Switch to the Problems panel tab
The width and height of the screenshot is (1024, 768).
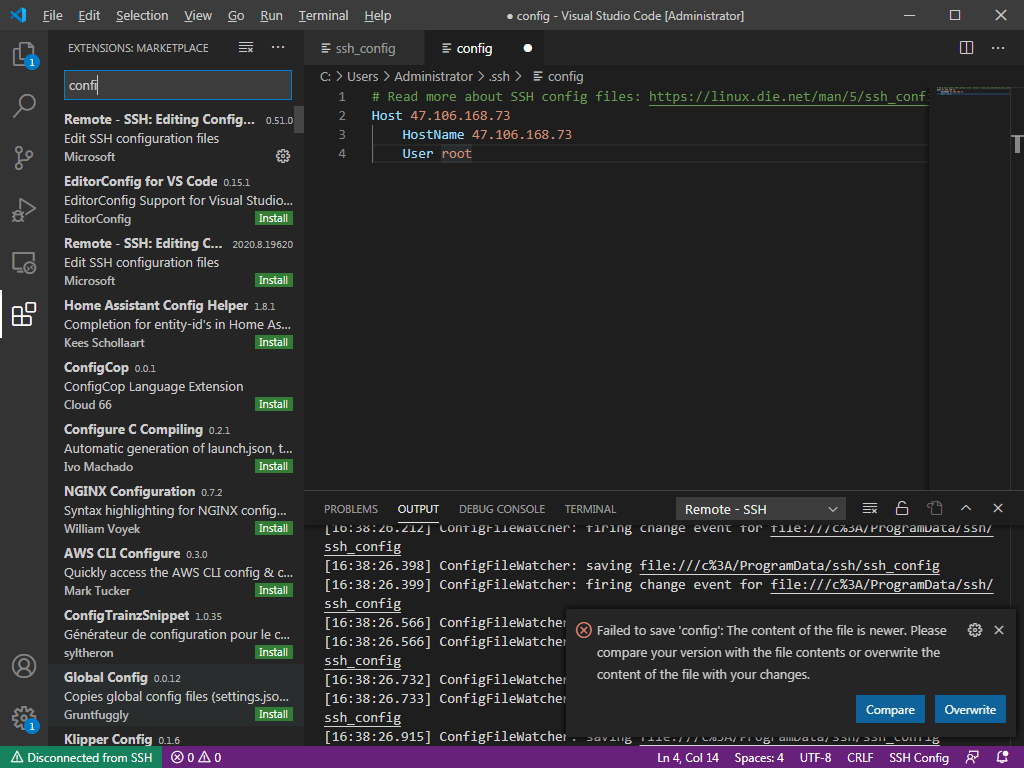coord(351,509)
